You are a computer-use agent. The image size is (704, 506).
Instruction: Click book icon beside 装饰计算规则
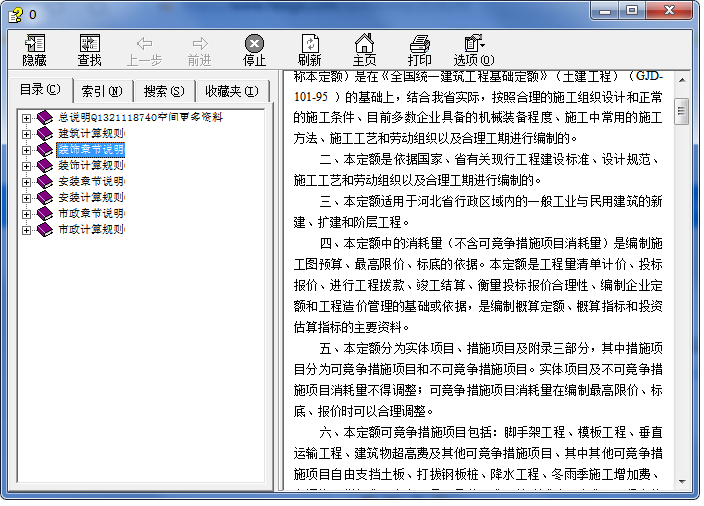click(45, 166)
